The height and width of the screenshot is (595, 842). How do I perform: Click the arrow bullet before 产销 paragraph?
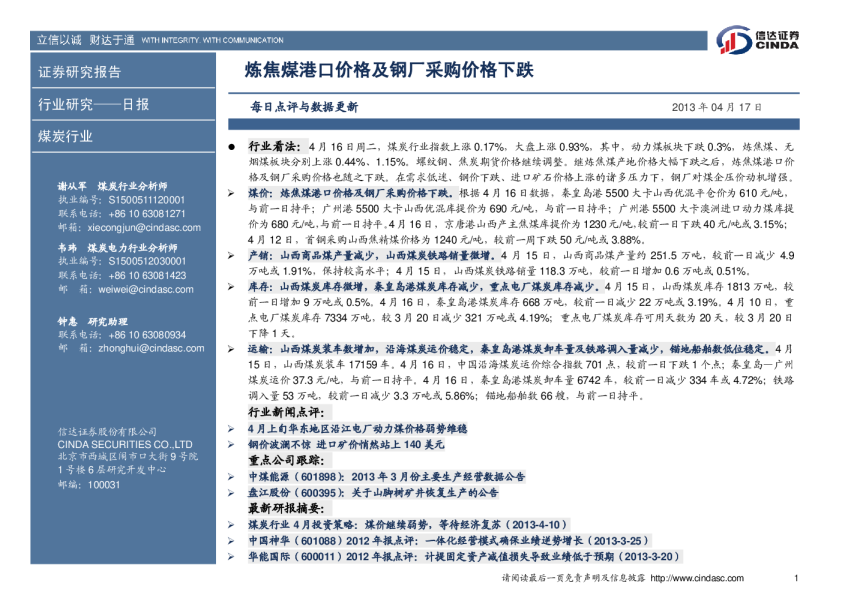(231, 256)
